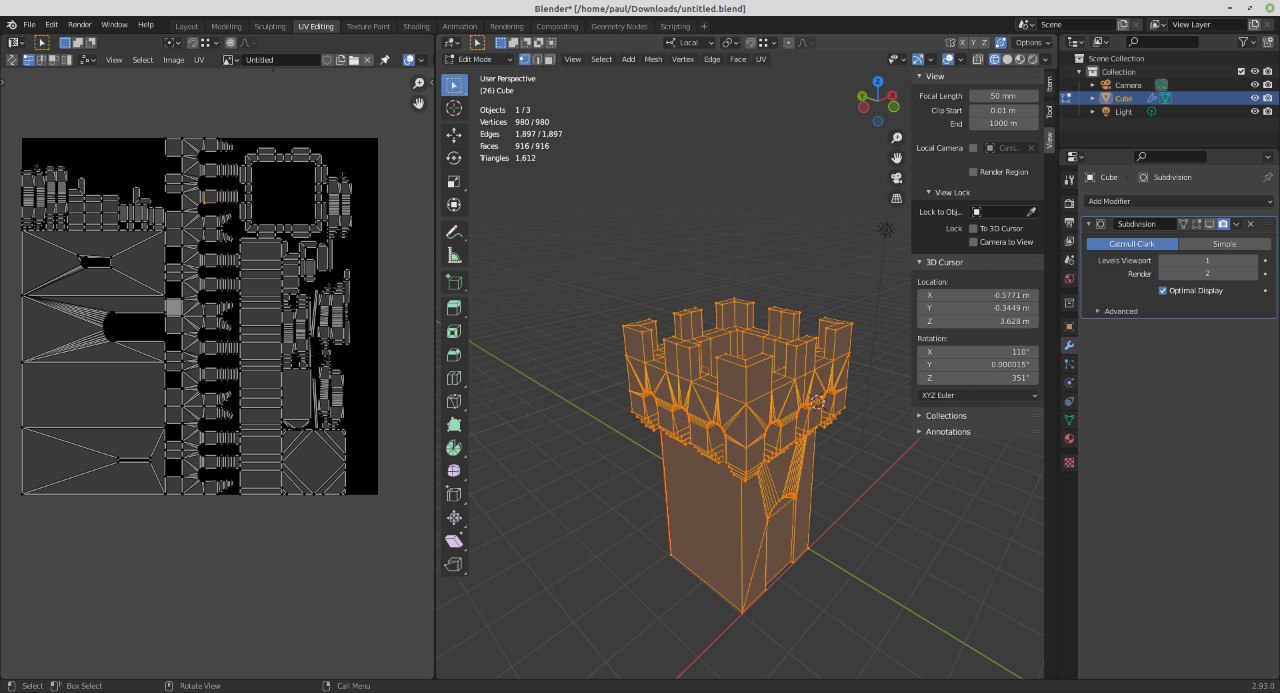
Task: Expand the Annotations panel in sidebar
Action: click(x=947, y=432)
